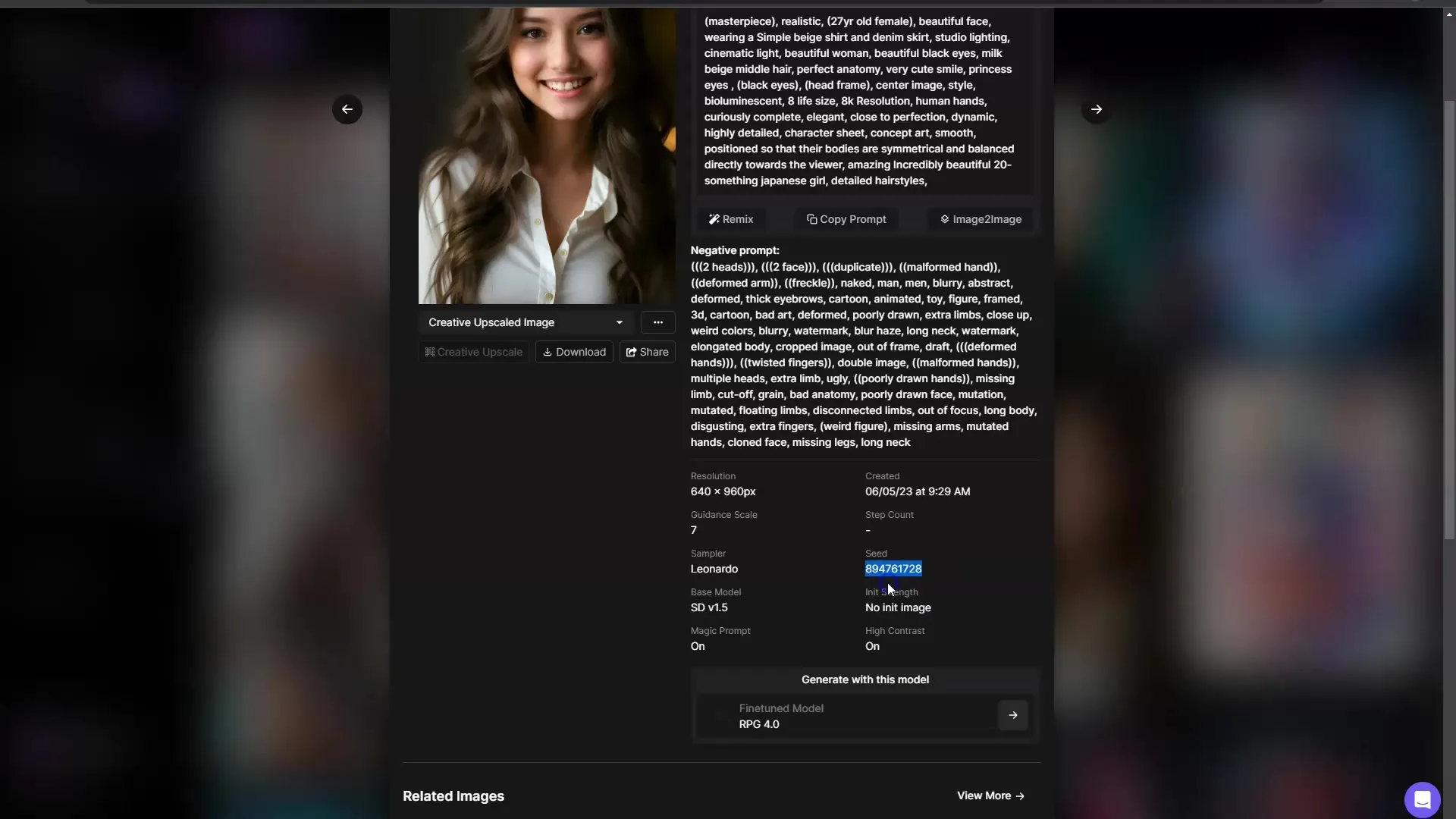
Task: Toggle High Contrast On setting
Action: (x=871, y=646)
